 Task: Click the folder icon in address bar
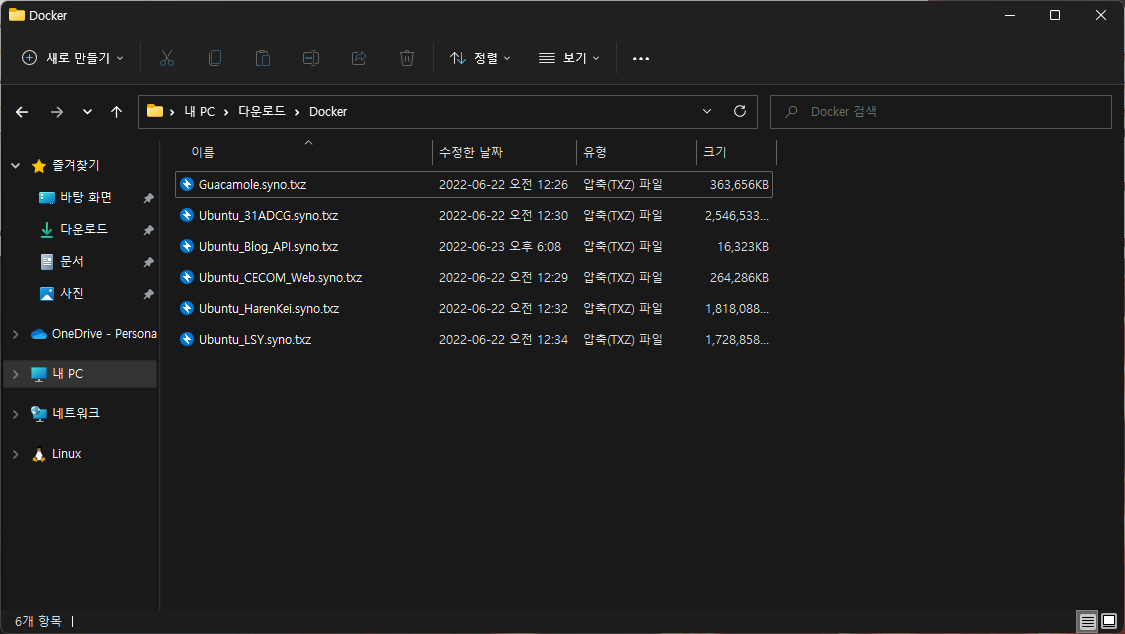(x=154, y=110)
